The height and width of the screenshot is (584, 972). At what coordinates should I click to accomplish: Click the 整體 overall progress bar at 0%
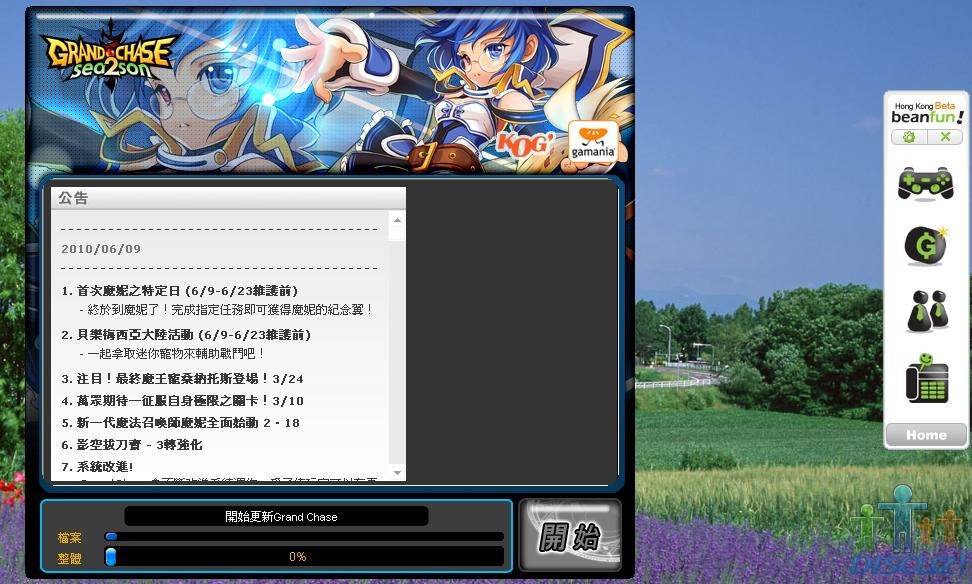click(304, 557)
